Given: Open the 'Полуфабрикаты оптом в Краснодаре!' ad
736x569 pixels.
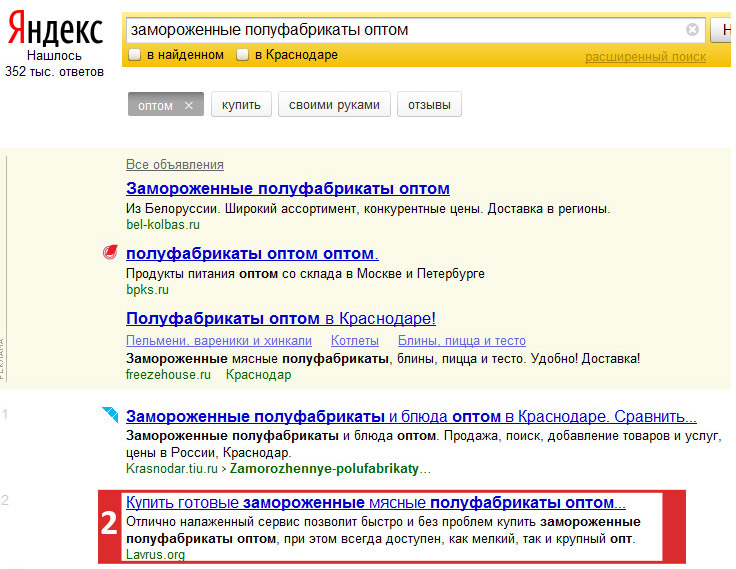Looking at the screenshot, I should click(281, 318).
